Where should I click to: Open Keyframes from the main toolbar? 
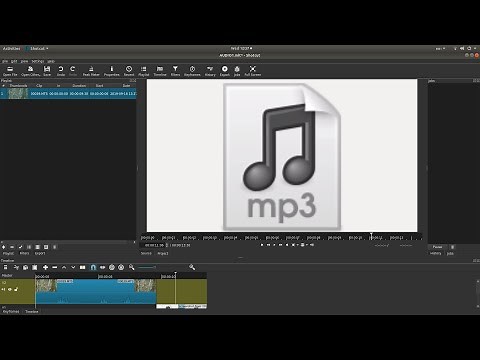tap(192, 71)
